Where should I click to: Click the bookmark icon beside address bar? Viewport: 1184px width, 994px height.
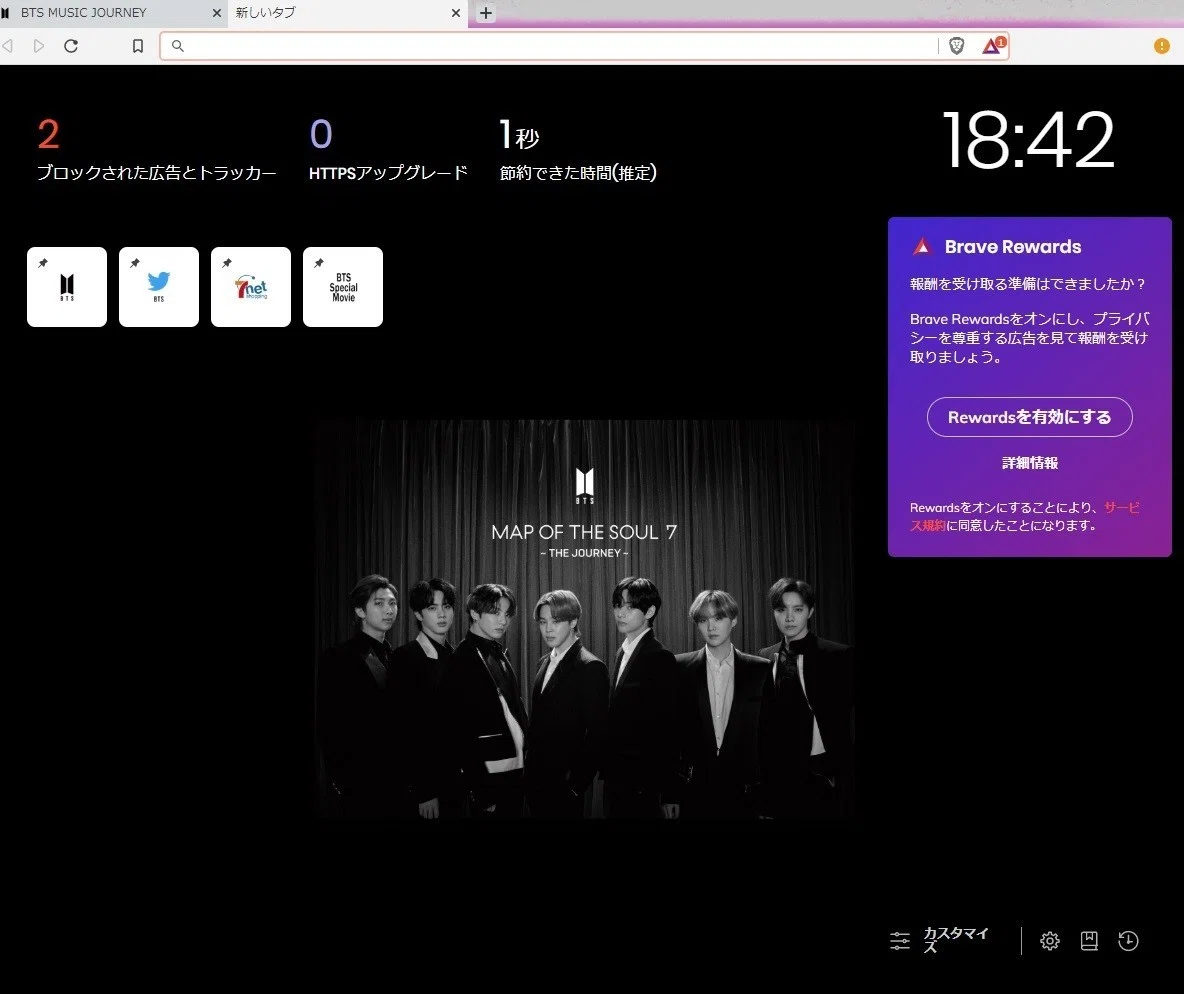(x=137, y=46)
